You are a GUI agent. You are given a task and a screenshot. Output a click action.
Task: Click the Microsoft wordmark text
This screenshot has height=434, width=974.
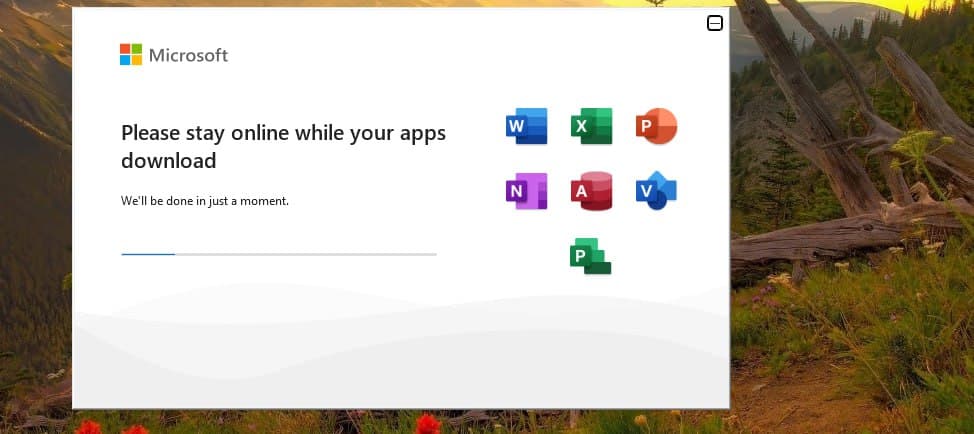pos(188,55)
